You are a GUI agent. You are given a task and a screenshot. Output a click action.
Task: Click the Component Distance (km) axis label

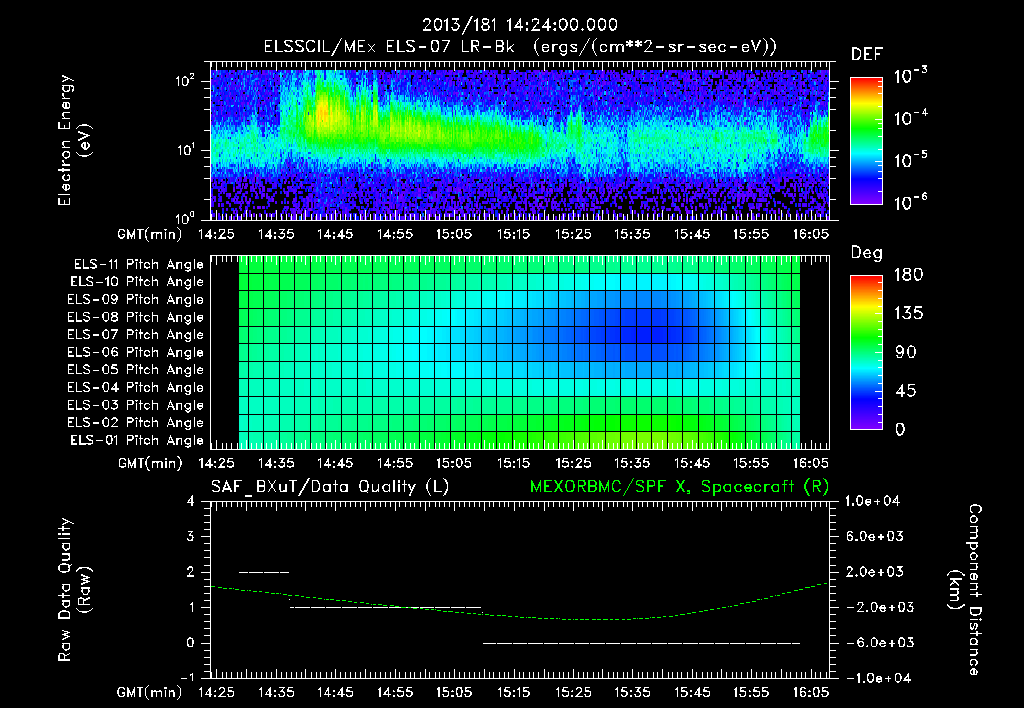tap(965, 590)
